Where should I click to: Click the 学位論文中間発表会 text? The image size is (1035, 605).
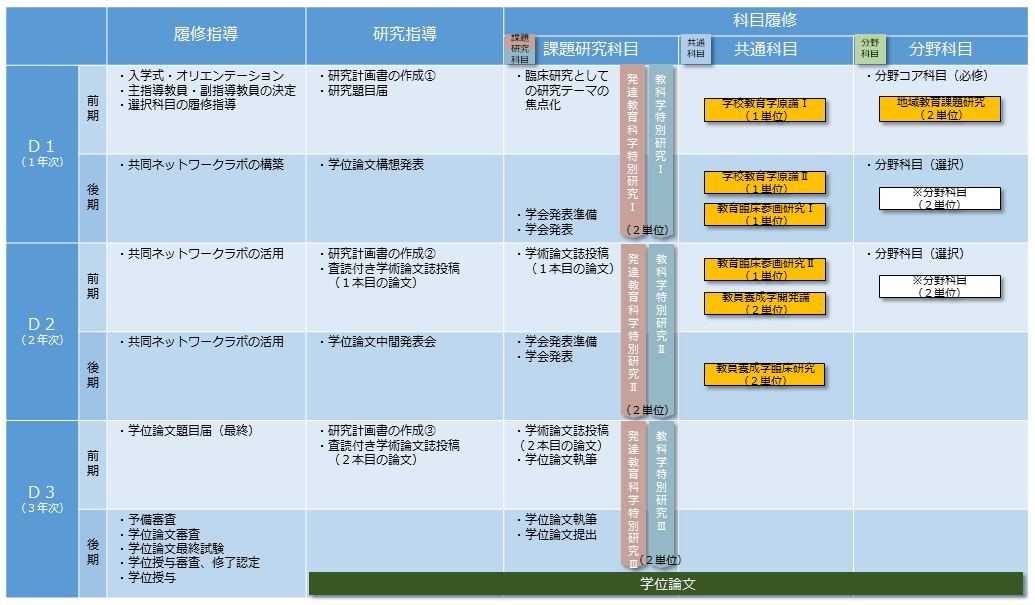382,342
